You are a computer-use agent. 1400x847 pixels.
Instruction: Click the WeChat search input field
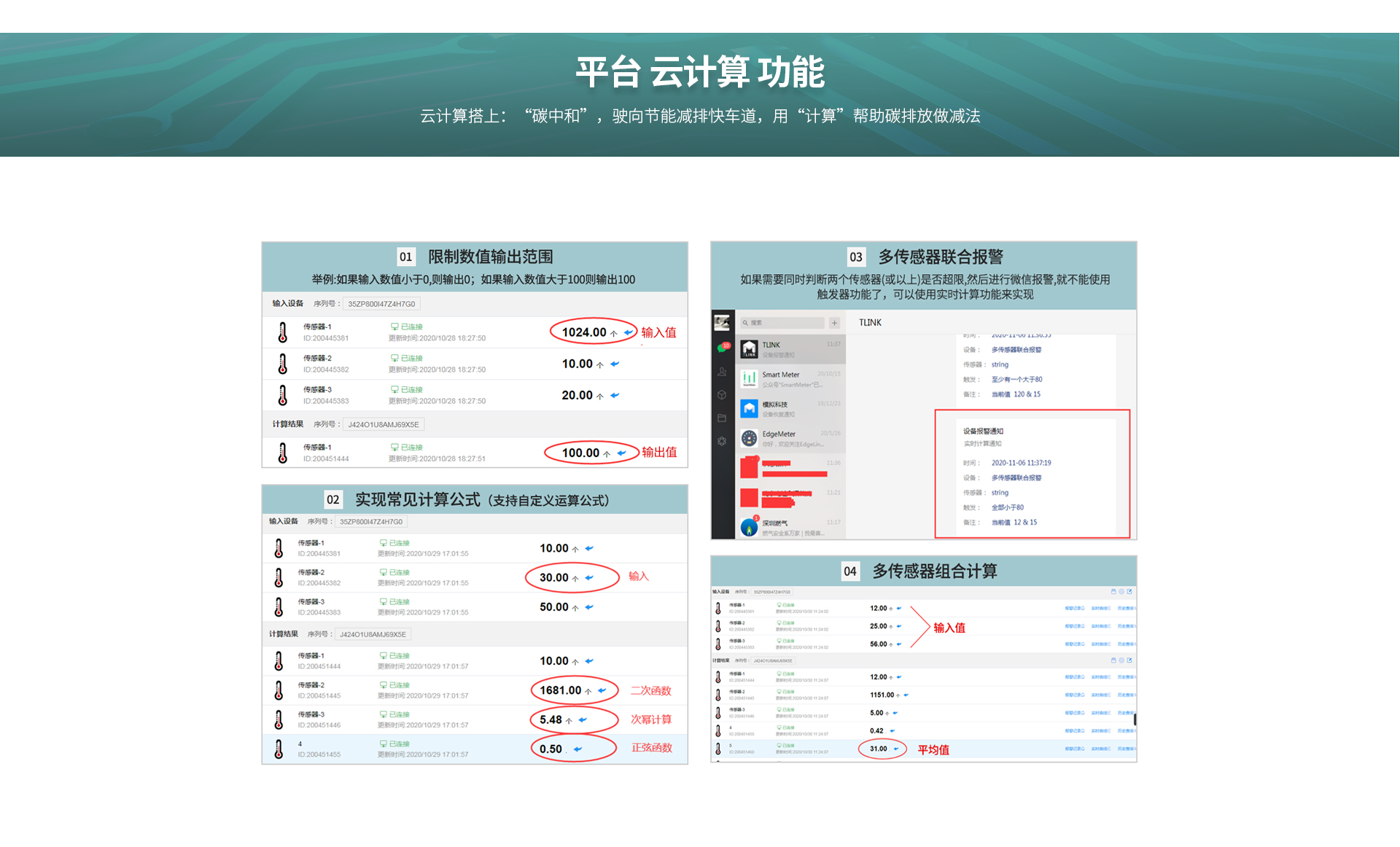(782, 323)
